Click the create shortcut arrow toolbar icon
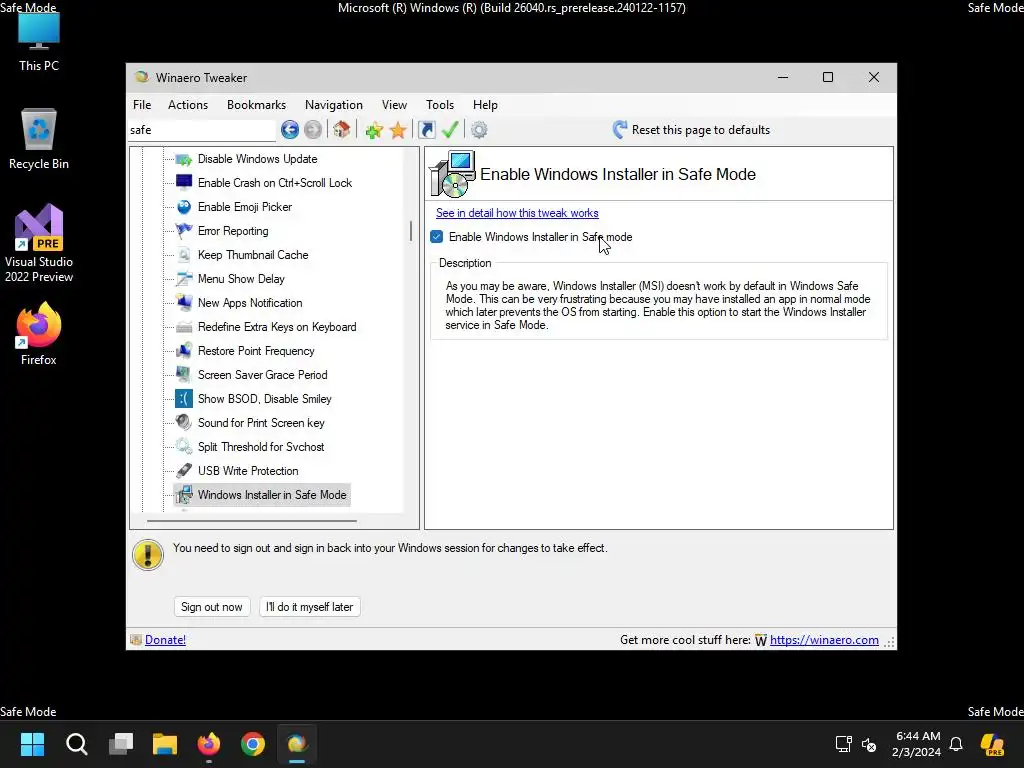Image resolution: width=1024 pixels, height=768 pixels. point(427,130)
